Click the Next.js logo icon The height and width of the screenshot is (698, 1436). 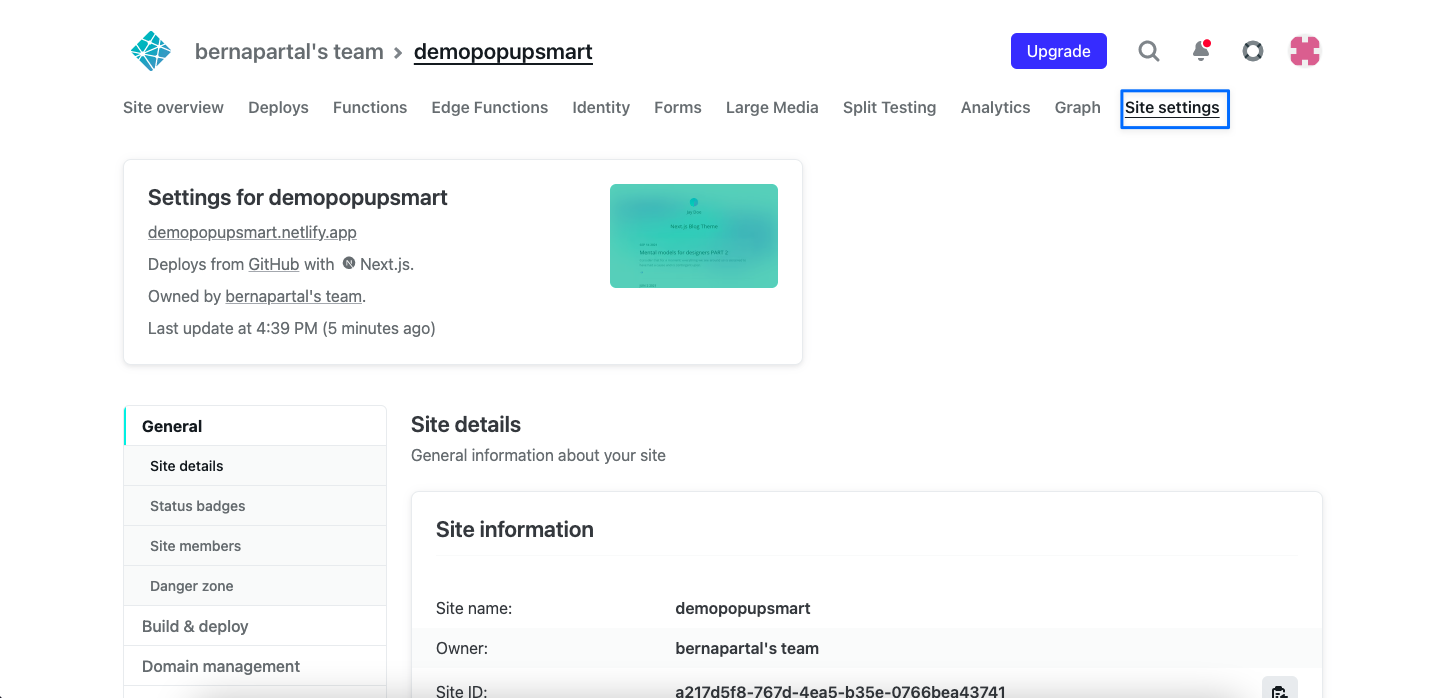tap(349, 264)
